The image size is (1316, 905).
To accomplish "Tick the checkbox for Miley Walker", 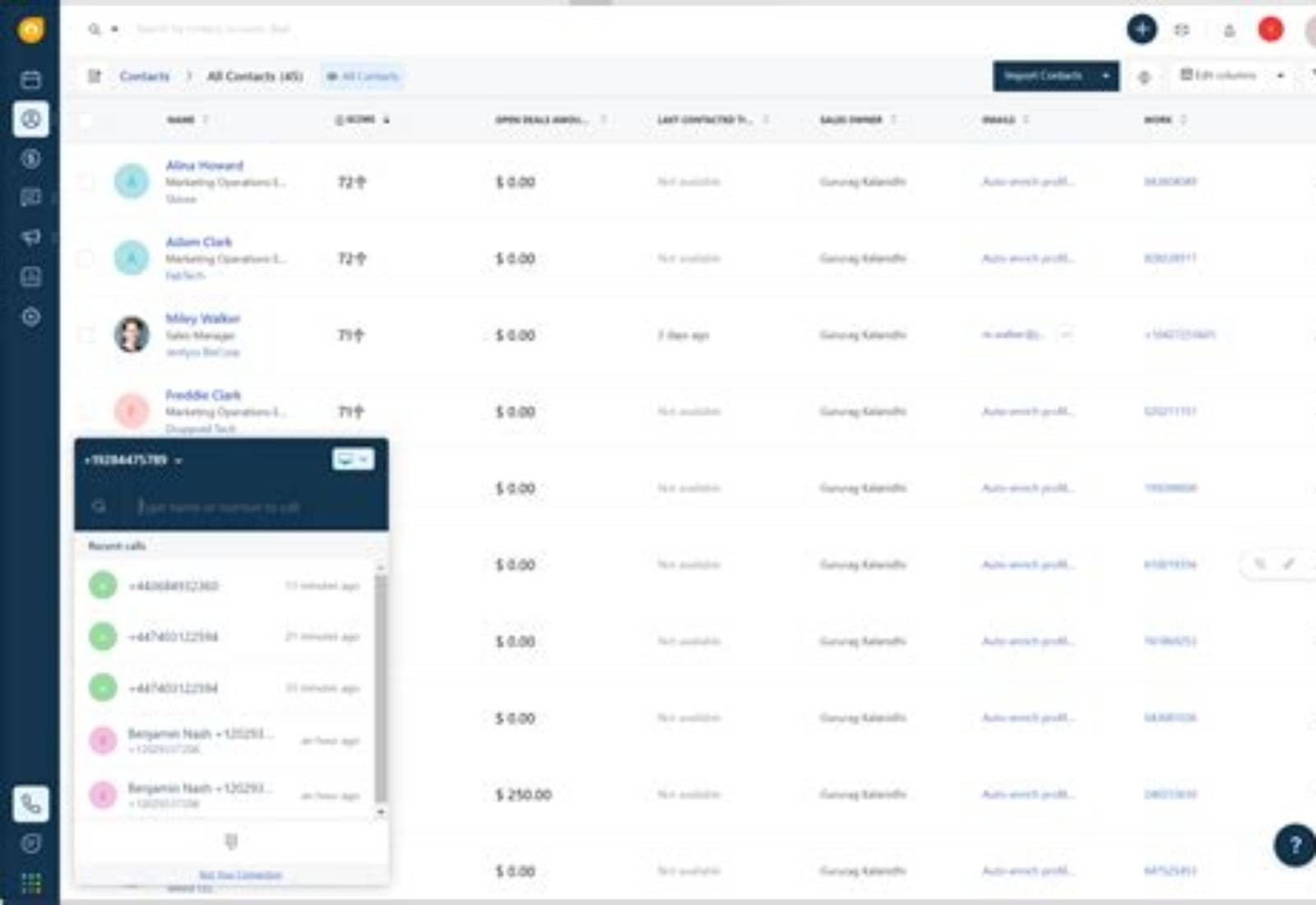I will [x=86, y=335].
